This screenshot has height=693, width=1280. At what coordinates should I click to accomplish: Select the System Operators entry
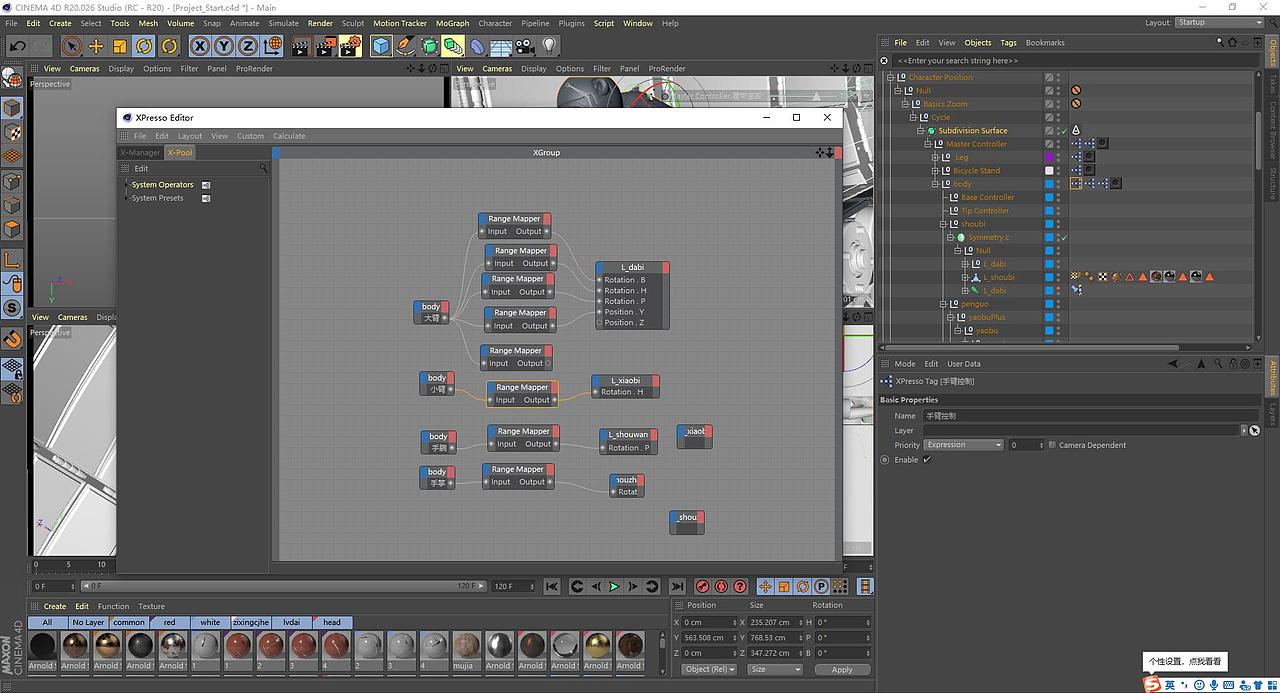[x=162, y=185]
